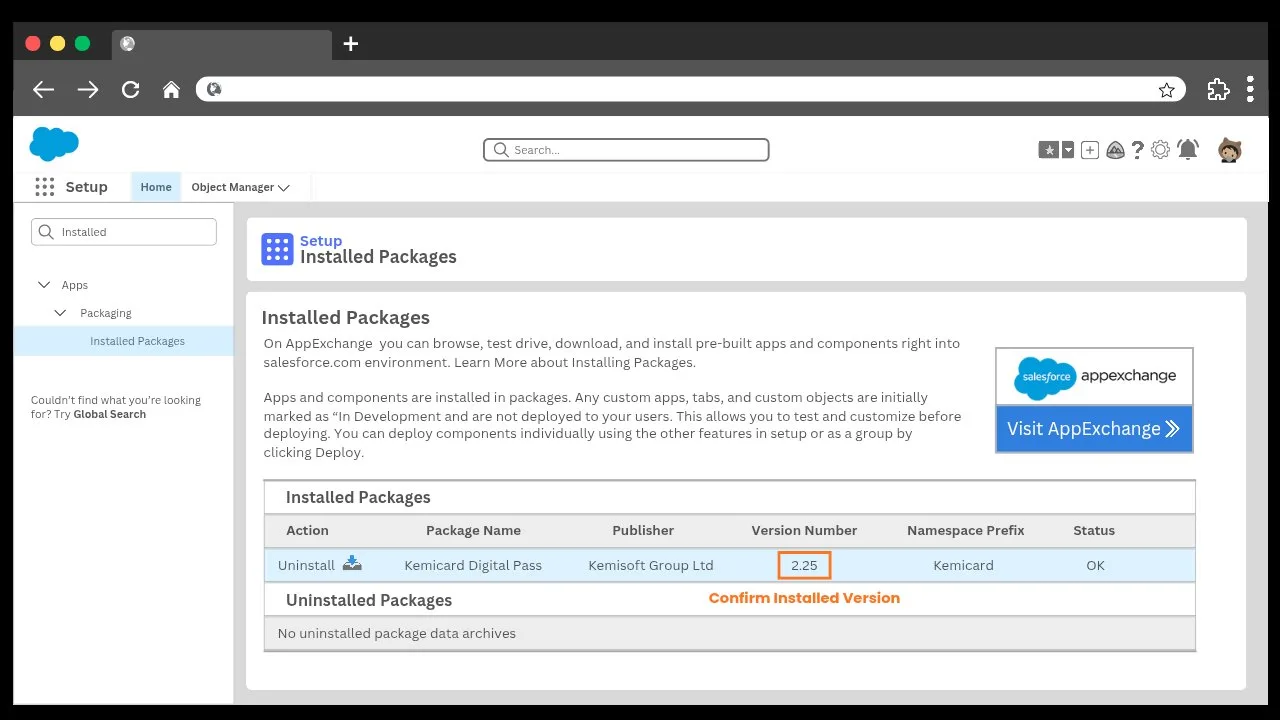Click the Uninstall link for Kemicard
This screenshot has height=720, width=1280.
coord(306,565)
